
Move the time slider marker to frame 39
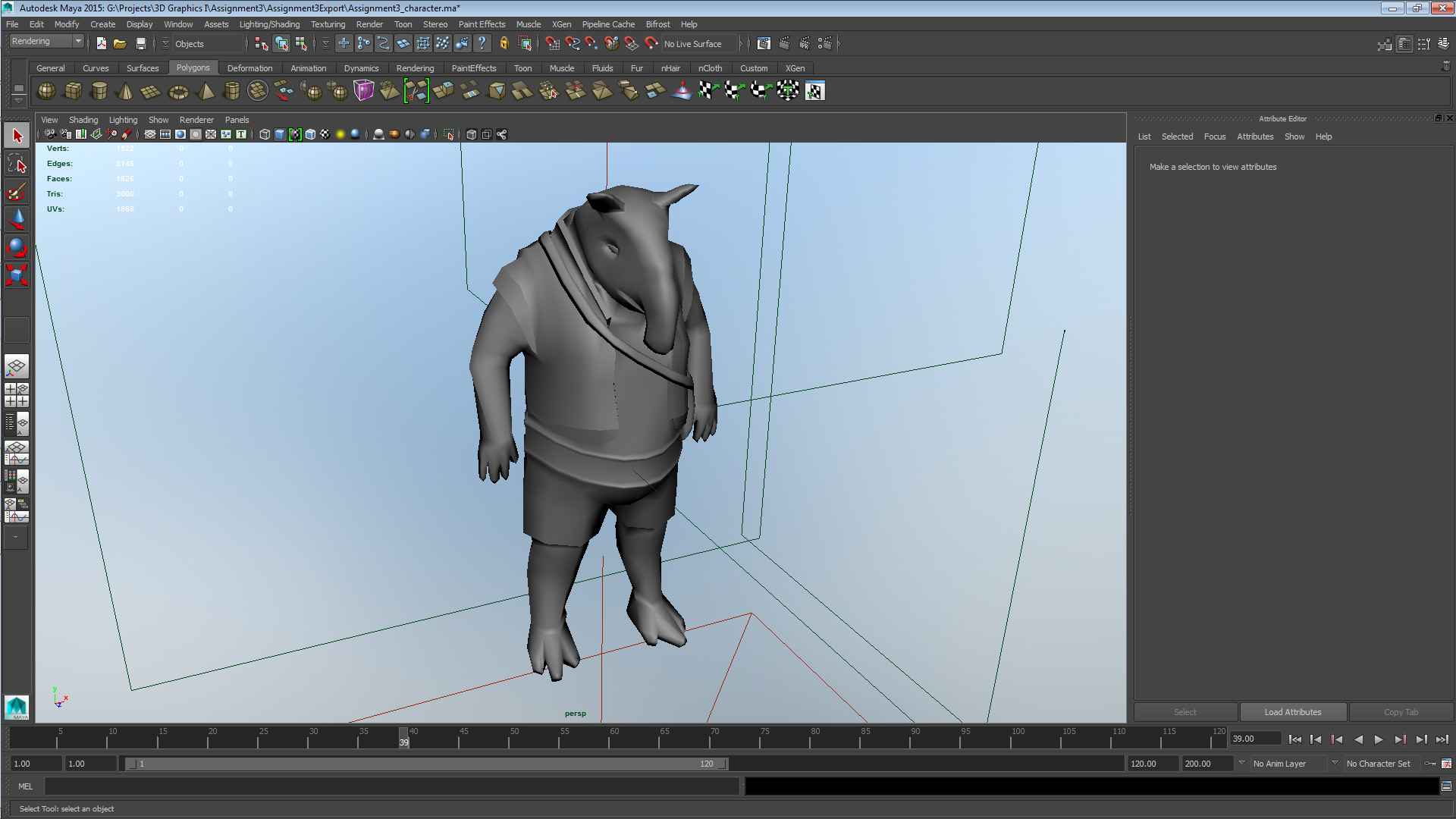(403, 738)
